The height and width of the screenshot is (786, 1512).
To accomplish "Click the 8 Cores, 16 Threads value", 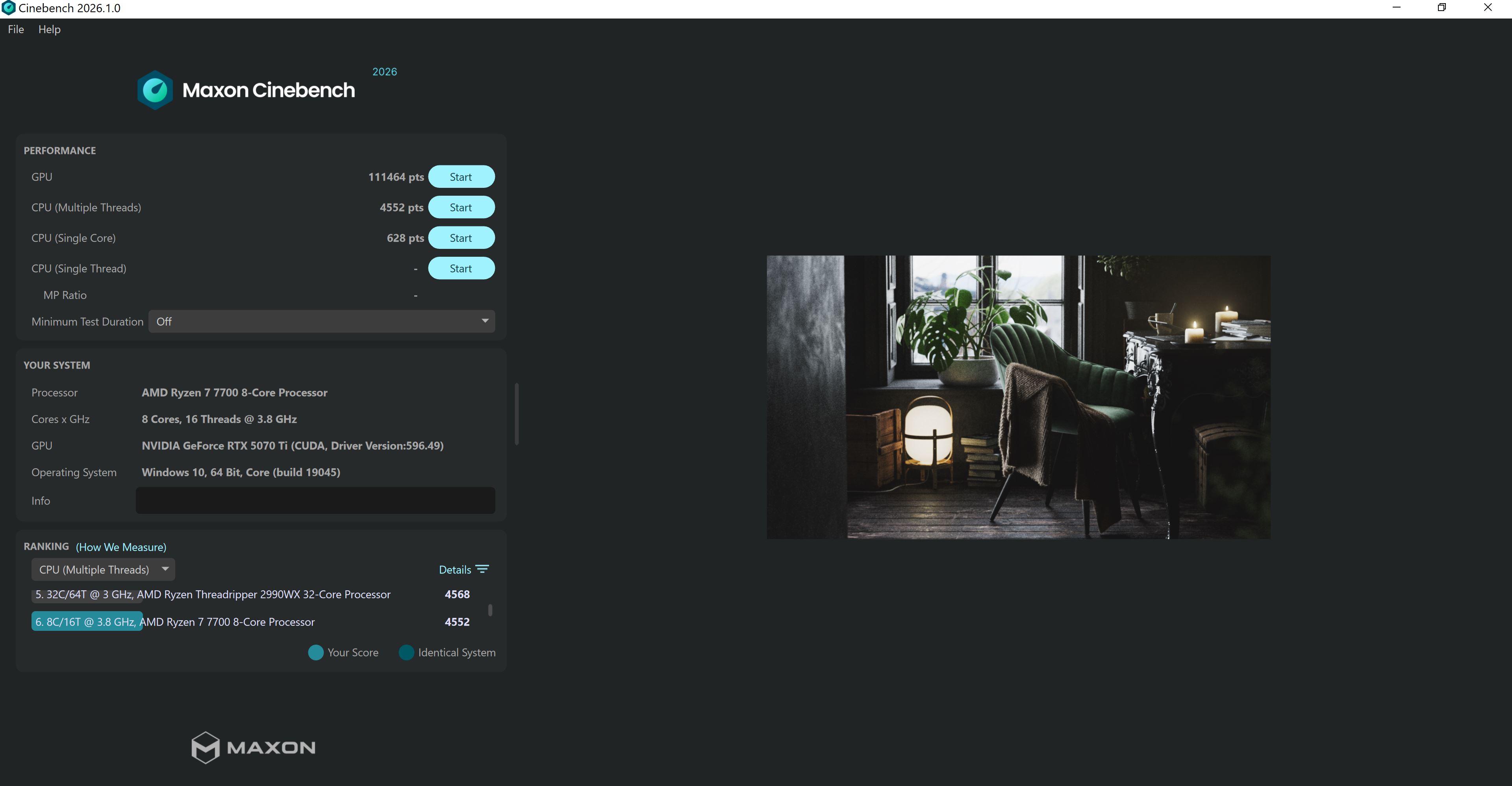I will point(219,419).
